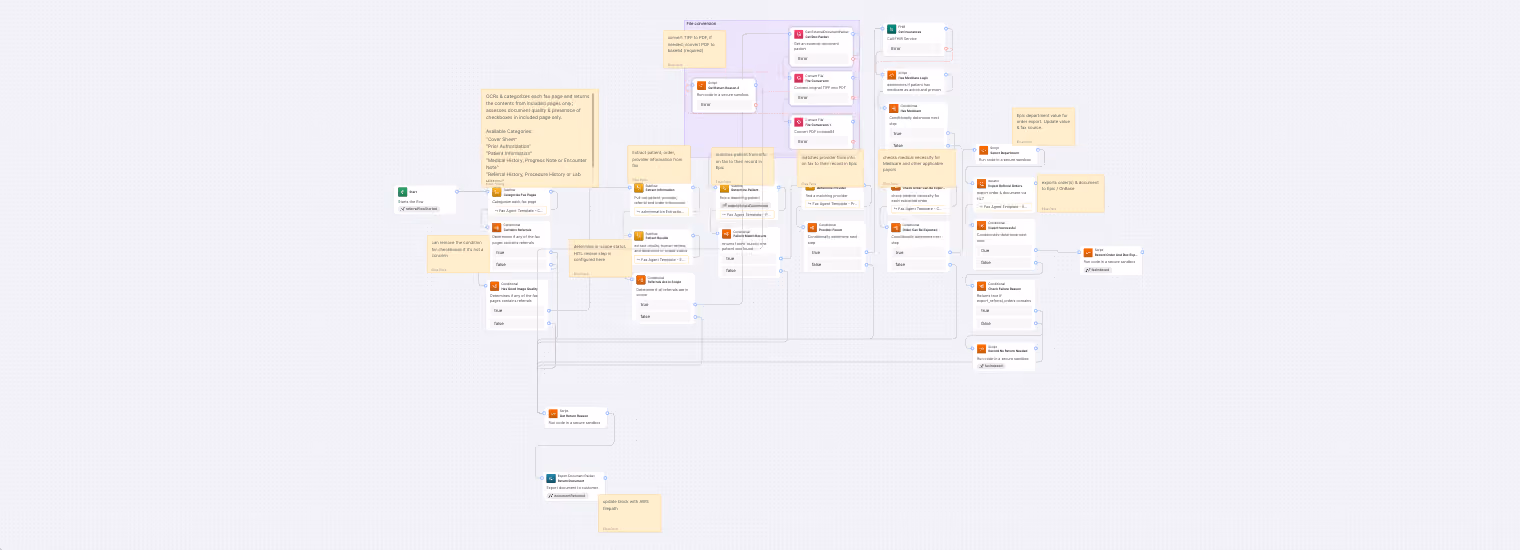Image resolution: width=1520 pixels, height=550 pixels.
Task: Click the script icon on the No Return Needed node
Action: (981, 348)
